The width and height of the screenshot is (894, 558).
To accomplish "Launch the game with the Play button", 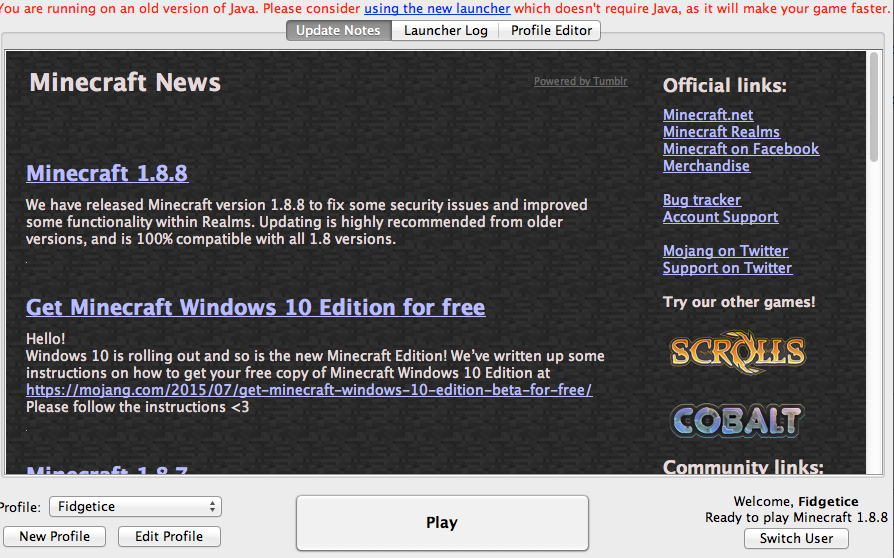I will coord(442,523).
